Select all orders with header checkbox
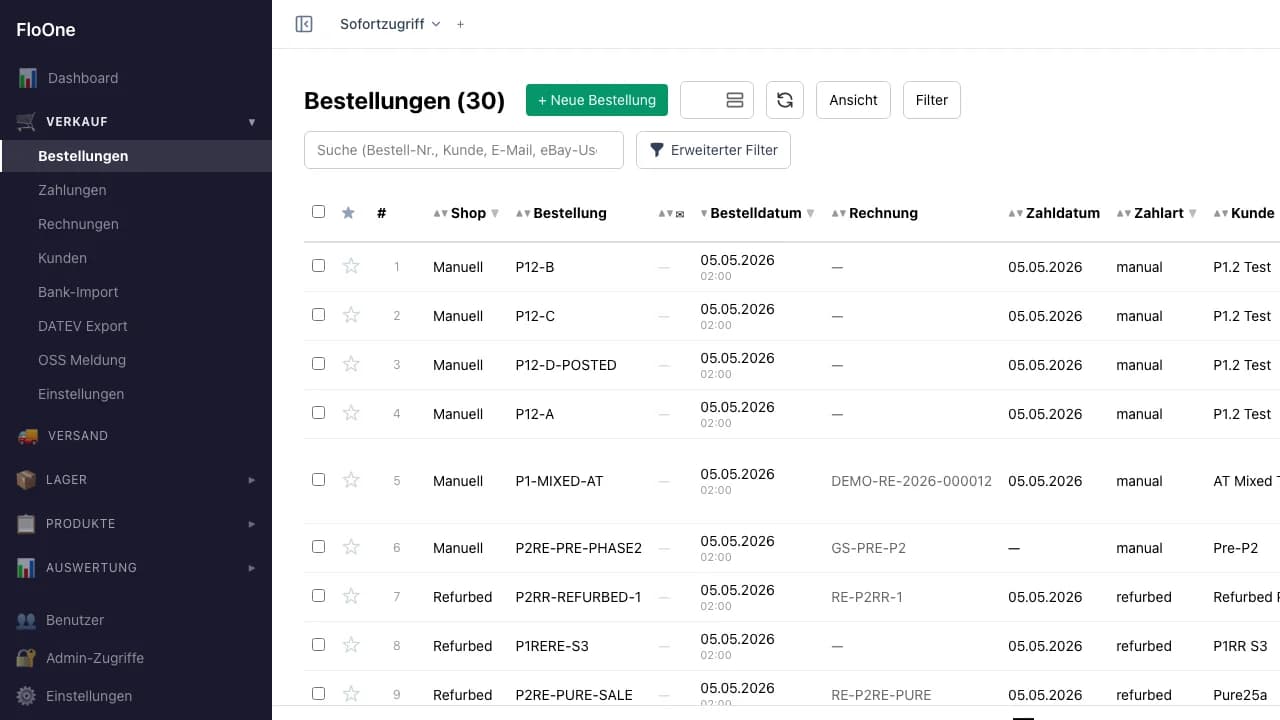The height and width of the screenshot is (720, 1280). tap(318, 212)
